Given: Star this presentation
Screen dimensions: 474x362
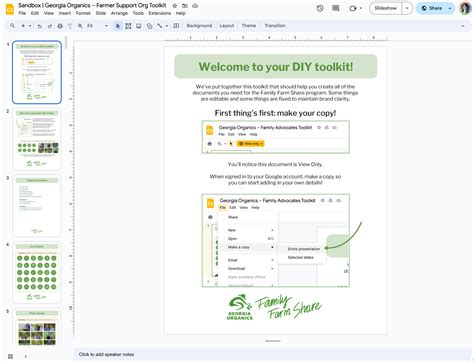Looking at the screenshot, I should coord(175,6).
